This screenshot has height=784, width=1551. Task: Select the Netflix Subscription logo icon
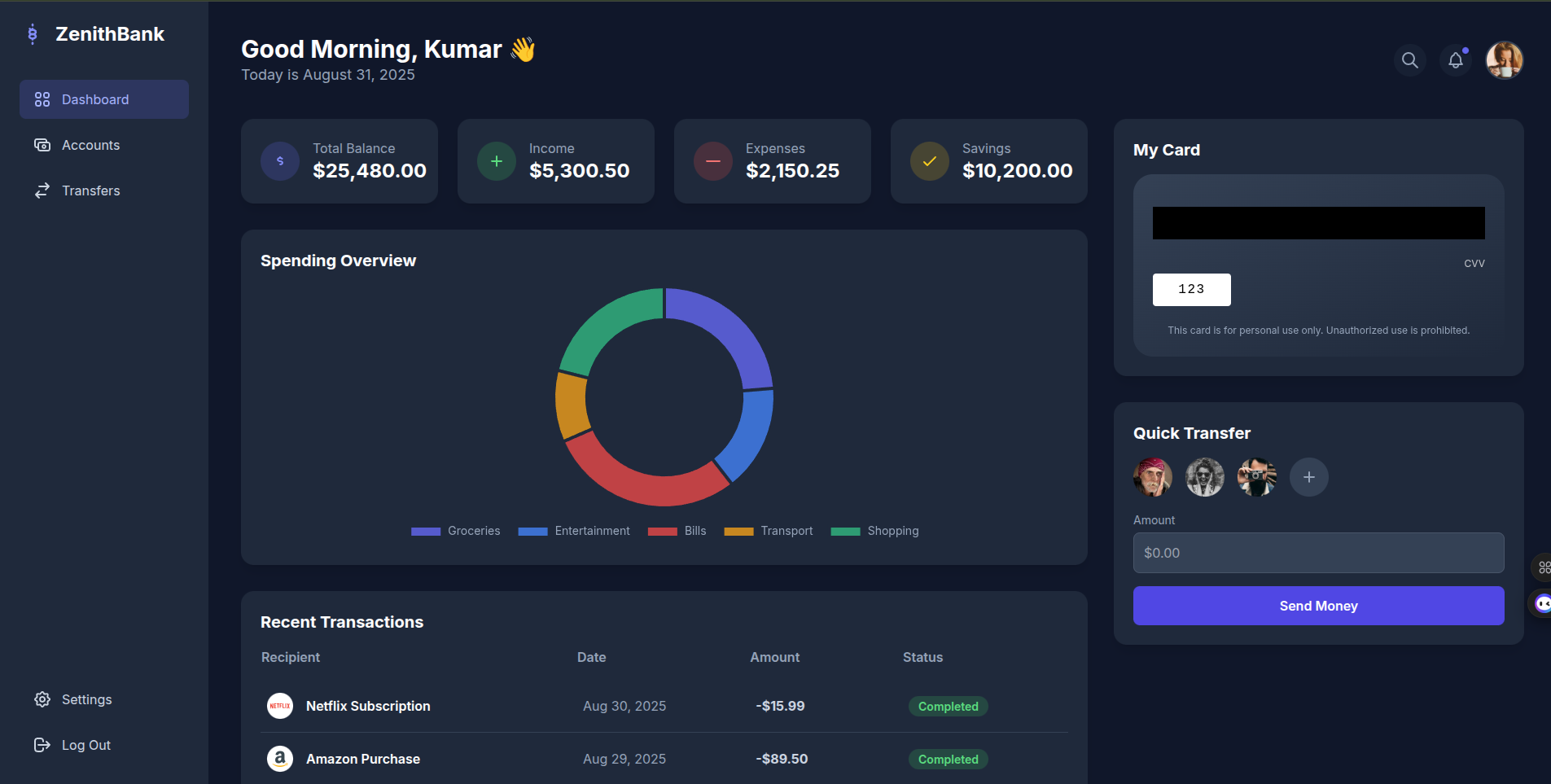pyautogui.click(x=280, y=706)
